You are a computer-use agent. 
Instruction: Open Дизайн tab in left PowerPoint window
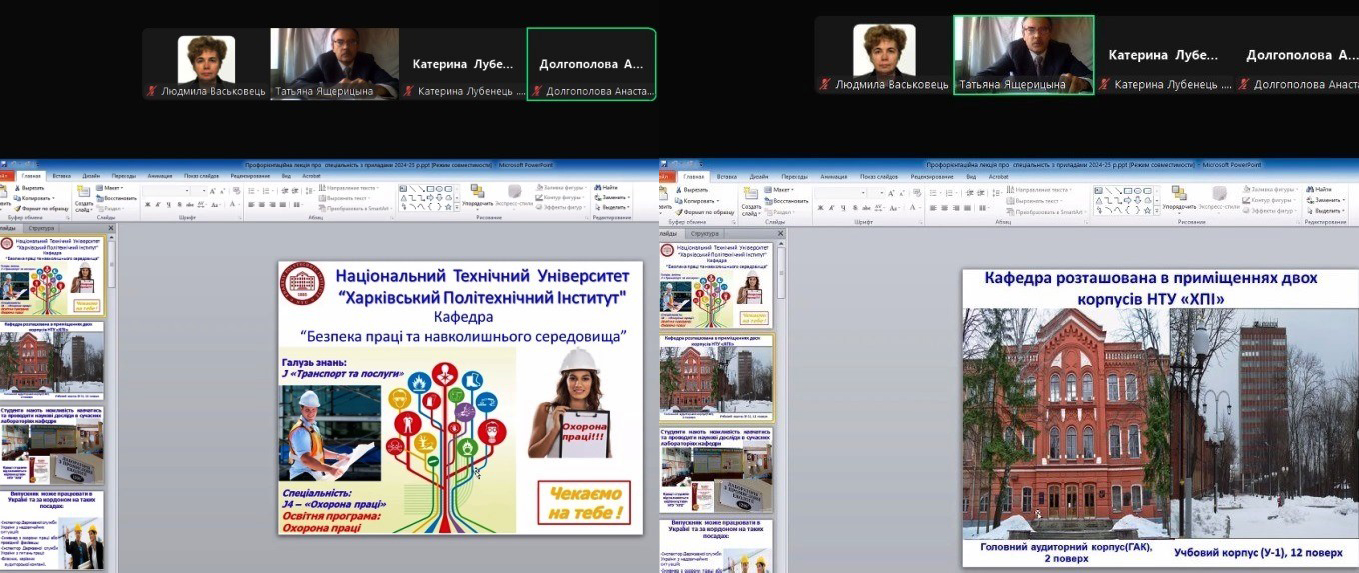(91, 176)
